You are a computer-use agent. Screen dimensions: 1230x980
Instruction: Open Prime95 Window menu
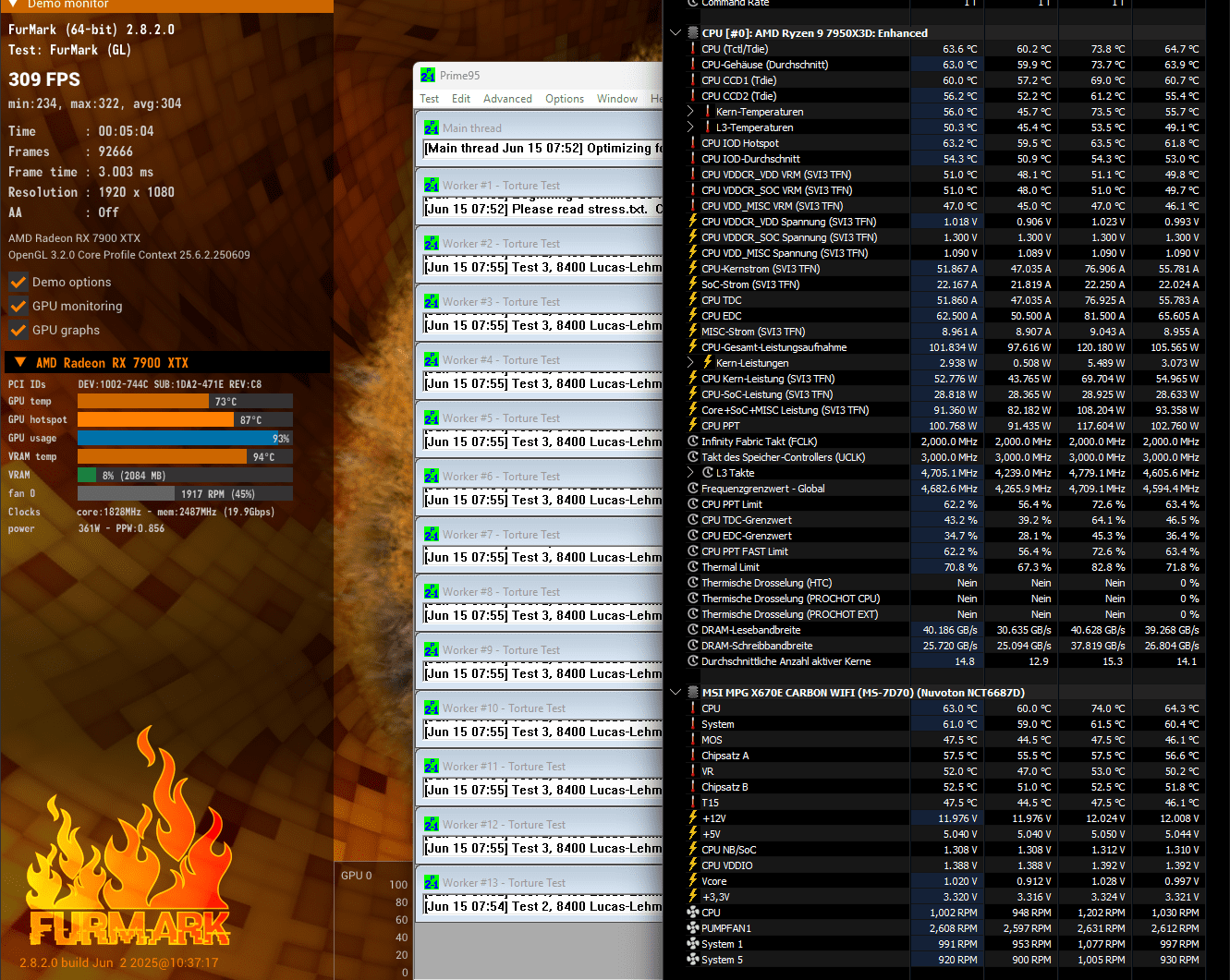pyautogui.click(x=617, y=99)
